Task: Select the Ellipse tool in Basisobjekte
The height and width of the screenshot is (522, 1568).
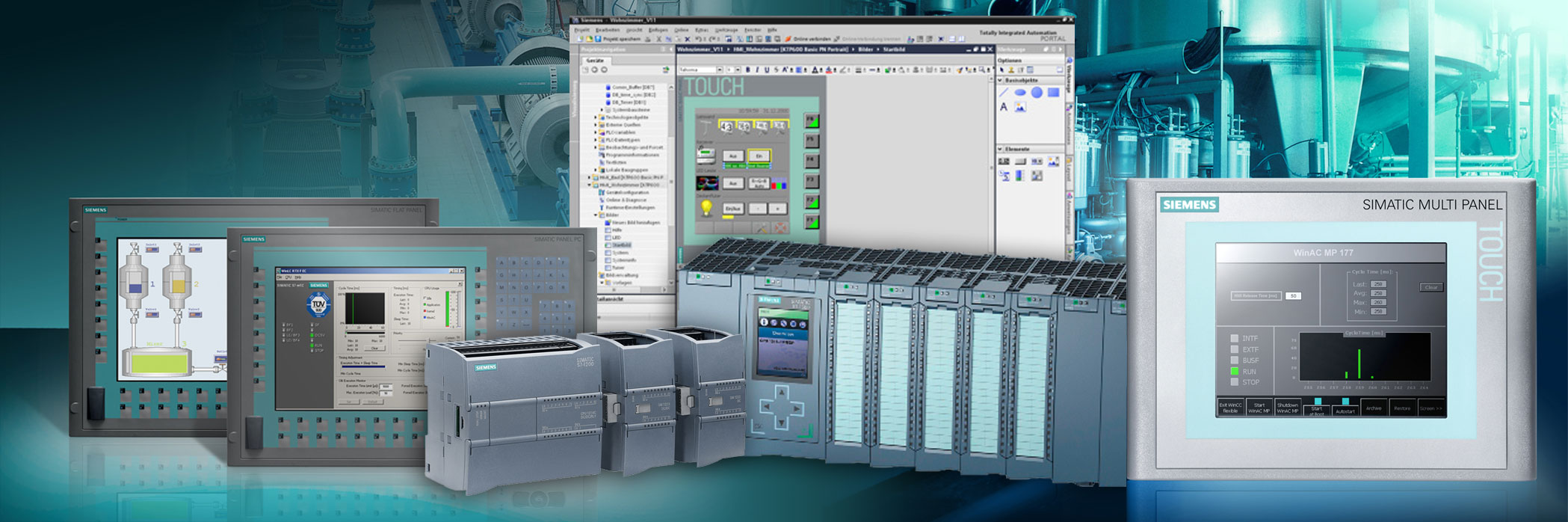Action: pos(1020,93)
